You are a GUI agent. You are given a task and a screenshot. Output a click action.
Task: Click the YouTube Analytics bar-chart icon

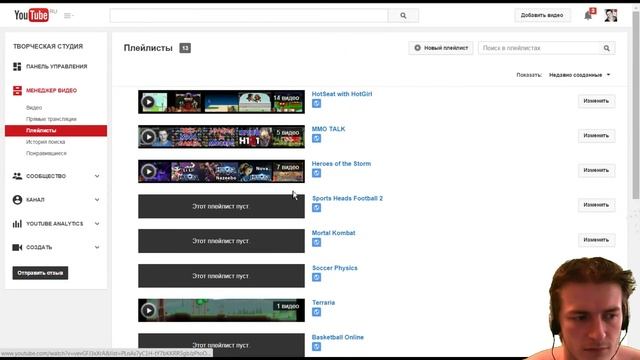(x=17, y=224)
